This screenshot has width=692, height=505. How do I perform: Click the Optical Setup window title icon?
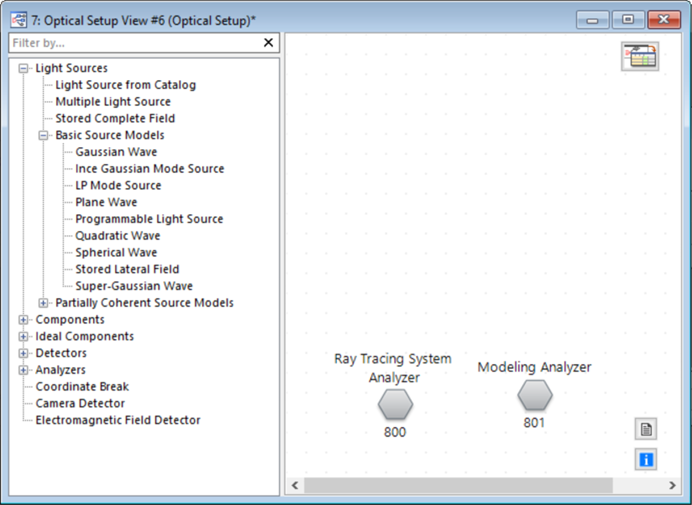click(x=19, y=20)
